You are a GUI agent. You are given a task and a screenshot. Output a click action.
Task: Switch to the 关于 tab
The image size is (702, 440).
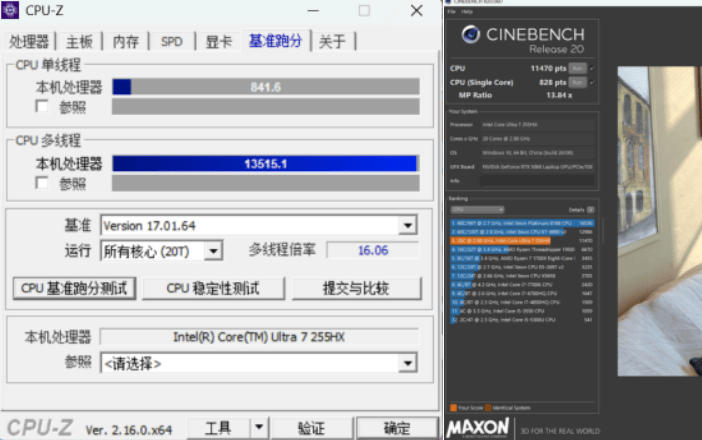pyautogui.click(x=333, y=42)
